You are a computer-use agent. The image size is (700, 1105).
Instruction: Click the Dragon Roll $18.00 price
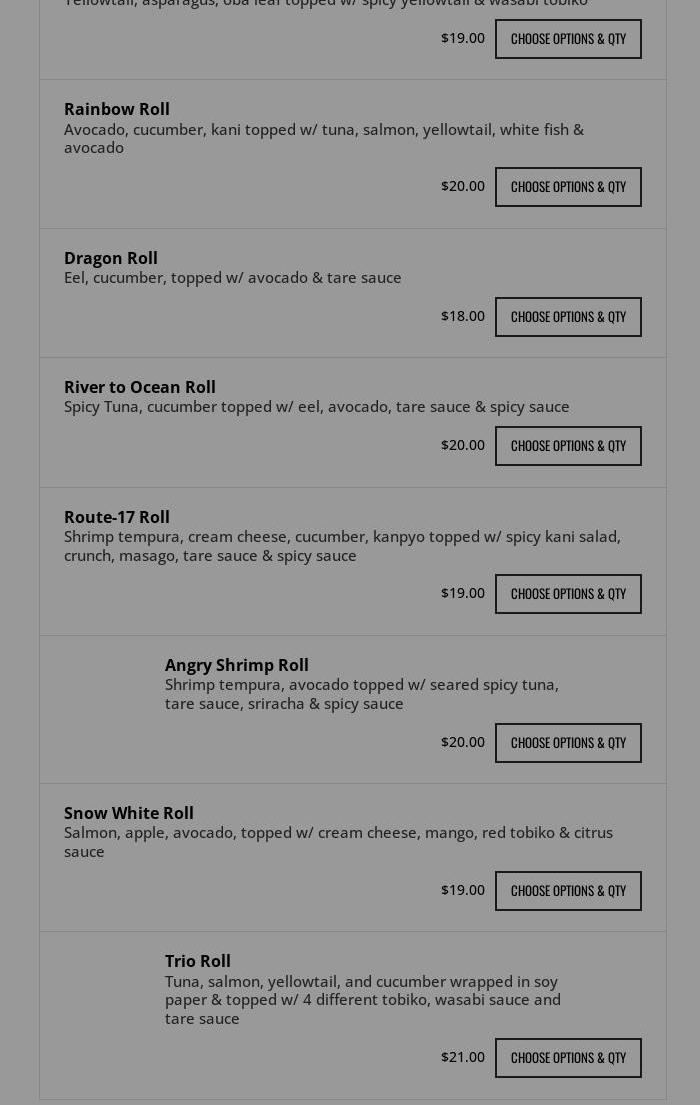tap(462, 316)
